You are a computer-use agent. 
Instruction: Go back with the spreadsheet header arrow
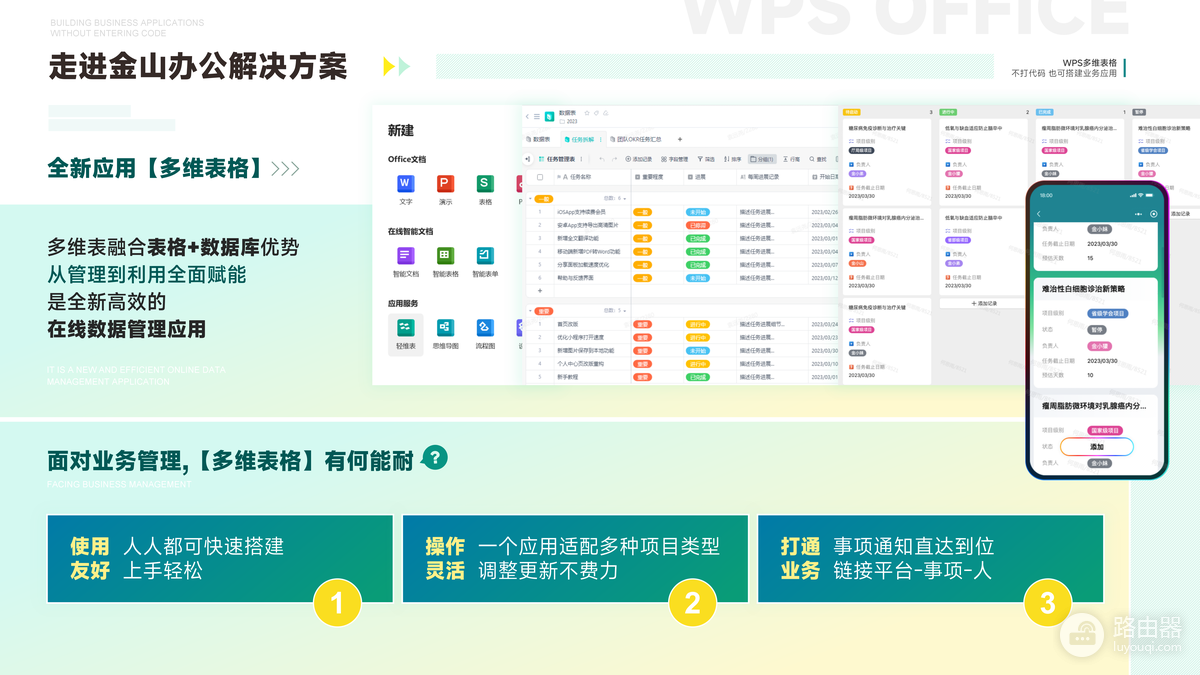528,117
